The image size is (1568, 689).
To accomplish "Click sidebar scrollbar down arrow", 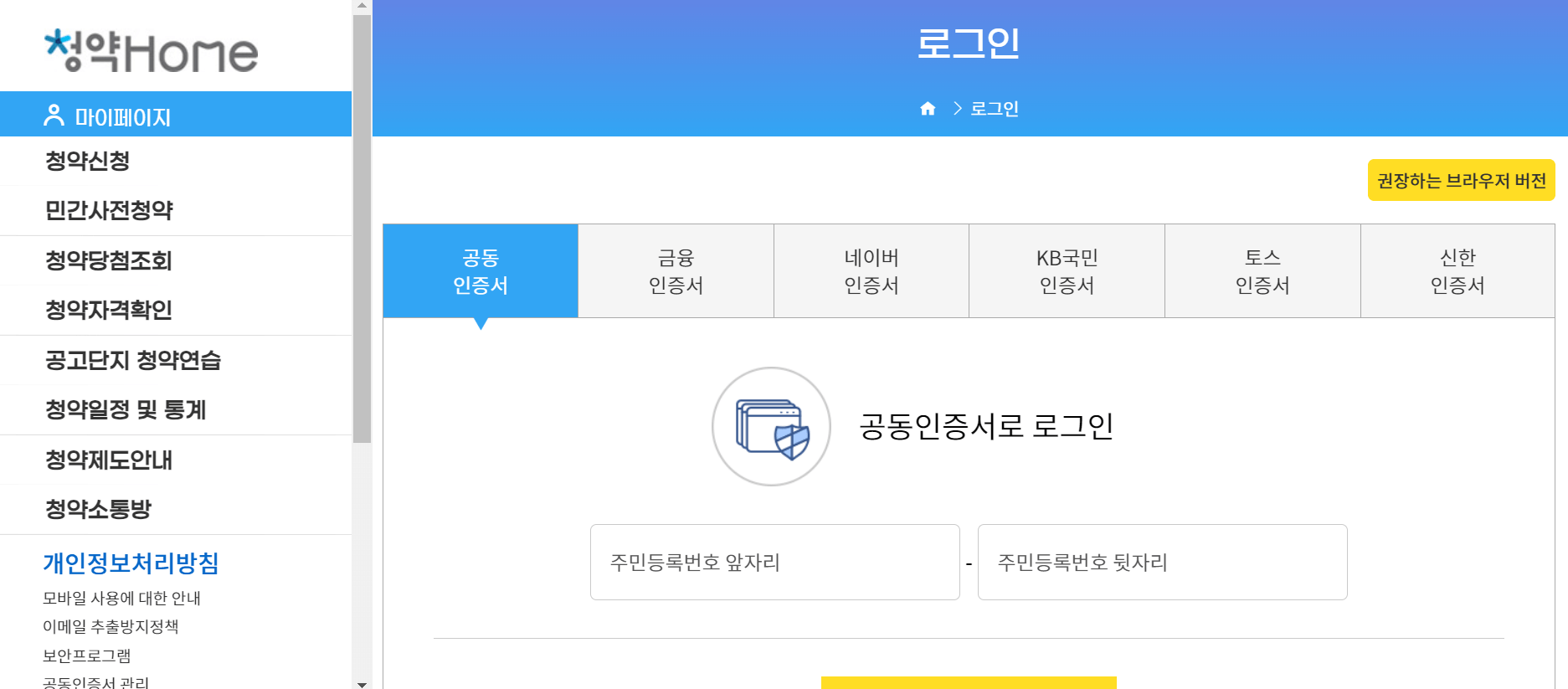I will click(362, 683).
